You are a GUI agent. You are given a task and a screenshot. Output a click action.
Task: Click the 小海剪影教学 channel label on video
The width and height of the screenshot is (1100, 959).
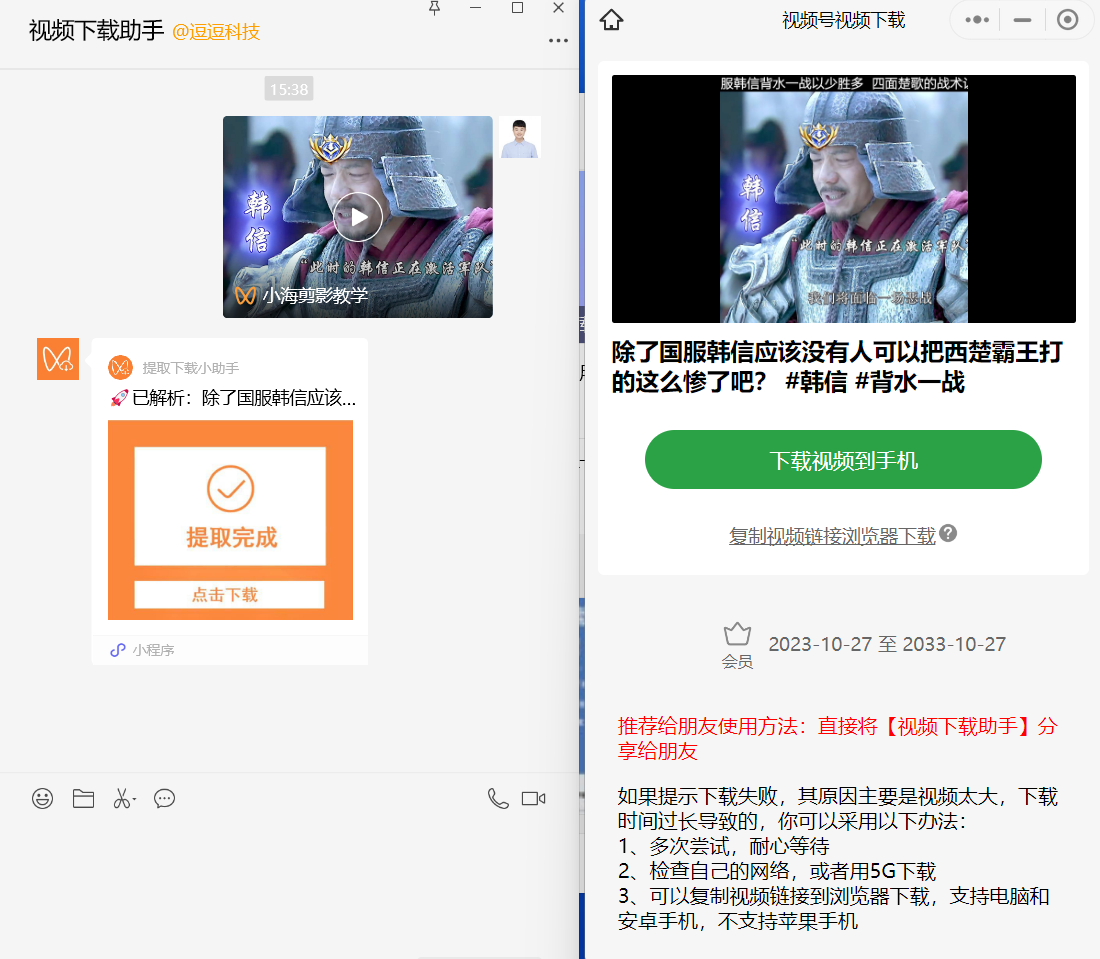(315, 295)
